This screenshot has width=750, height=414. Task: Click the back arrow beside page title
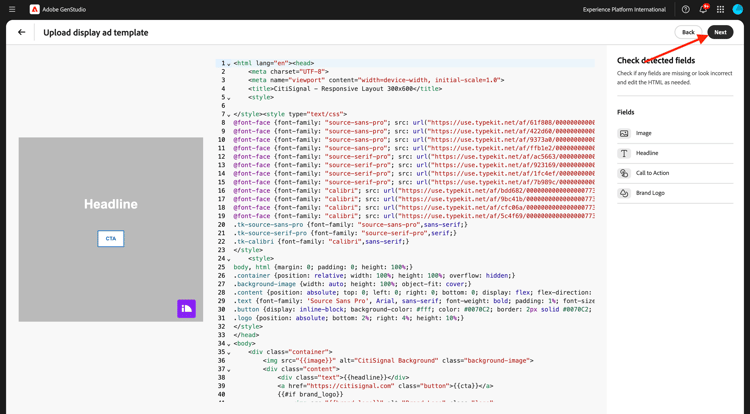tap(22, 32)
